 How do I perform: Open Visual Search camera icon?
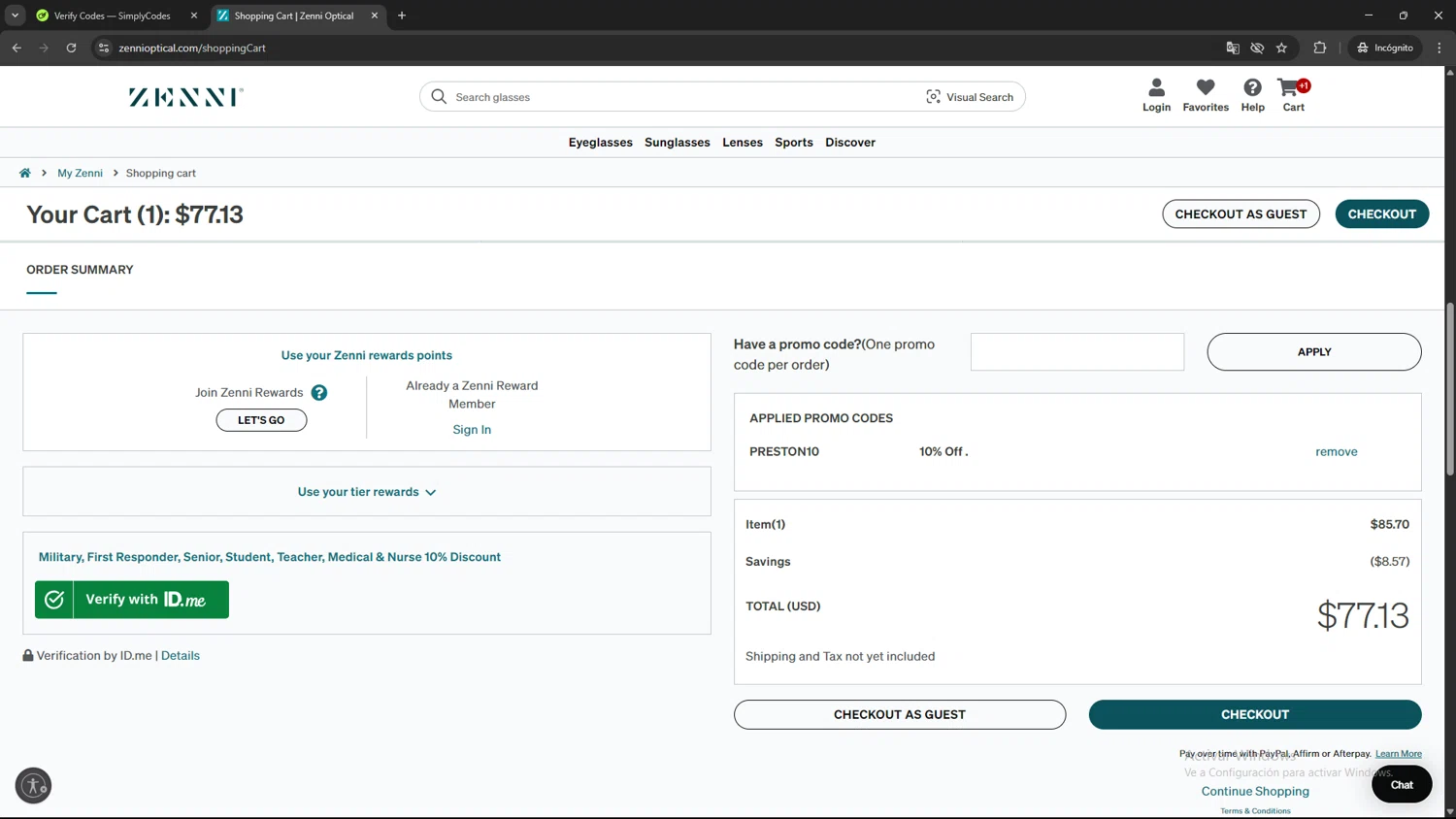(933, 97)
